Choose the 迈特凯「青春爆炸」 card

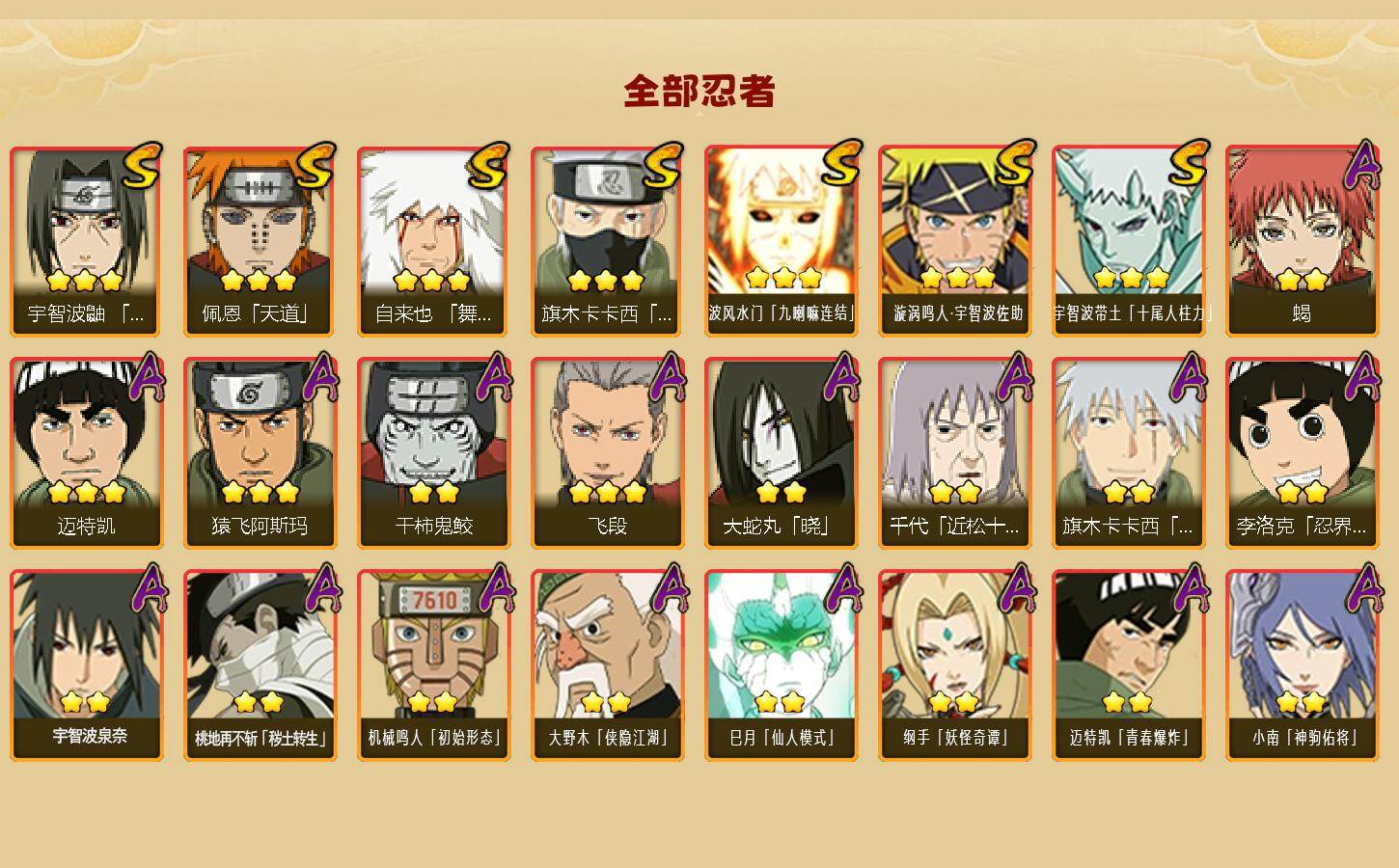click(x=1129, y=665)
